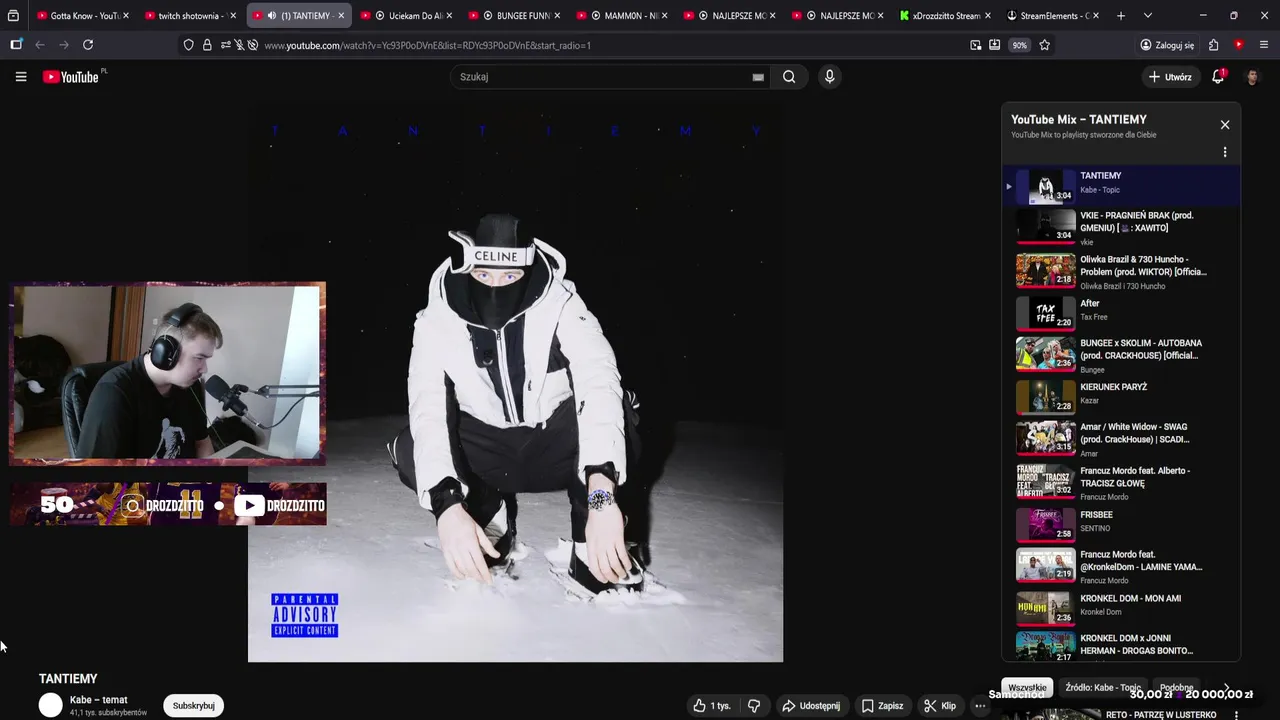Click the search magnifier button
1280x720 pixels.
coord(789,77)
